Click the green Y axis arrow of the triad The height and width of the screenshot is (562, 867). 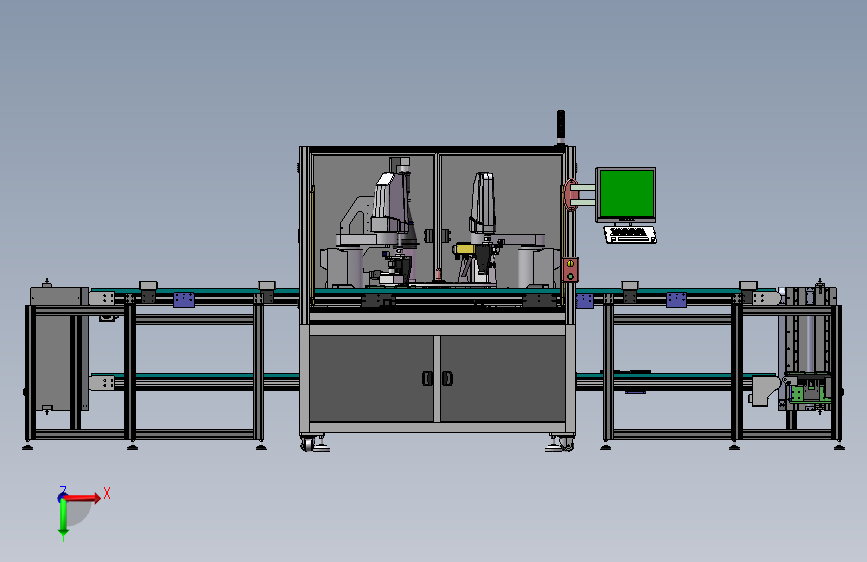pyautogui.click(x=63, y=519)
